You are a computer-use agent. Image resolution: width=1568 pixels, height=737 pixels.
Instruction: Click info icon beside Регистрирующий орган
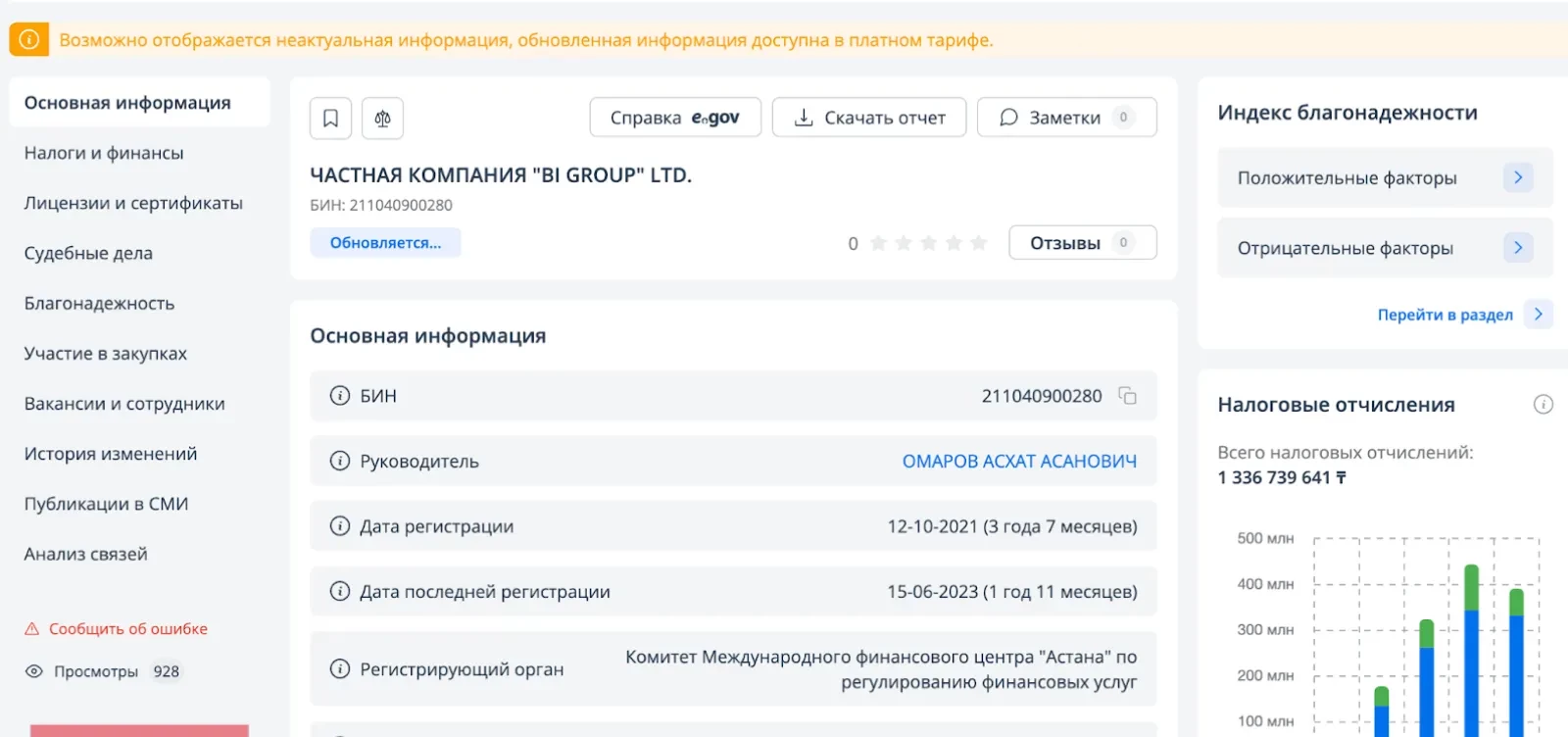click(x=340, y=669)
